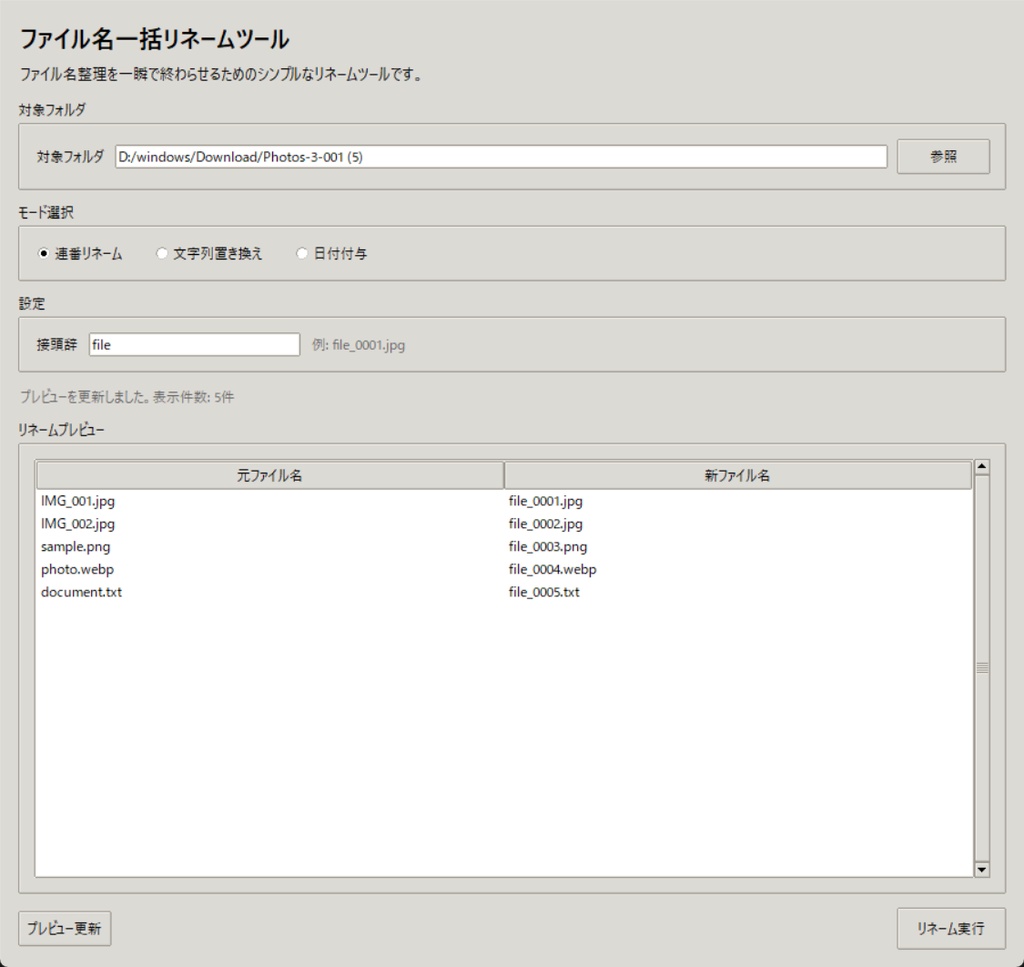
Task: Select the photo.webp preview row
Action: (x=270, y=569)
